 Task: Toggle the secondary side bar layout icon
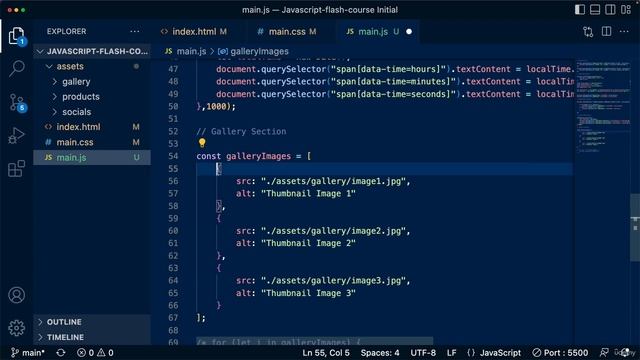click(x=611, y=9)
